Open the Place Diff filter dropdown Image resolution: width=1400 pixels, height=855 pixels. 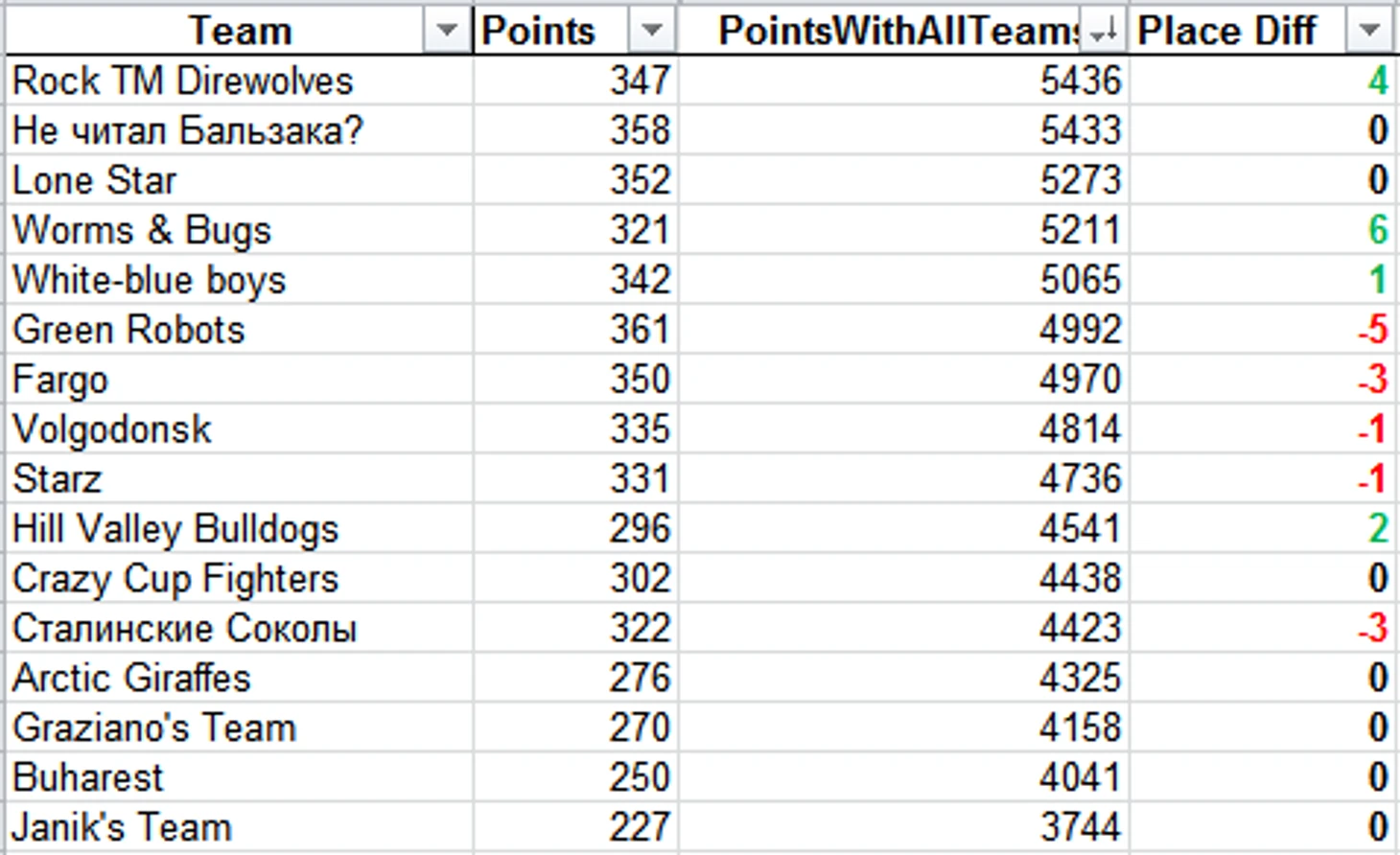coord(1369,31)
